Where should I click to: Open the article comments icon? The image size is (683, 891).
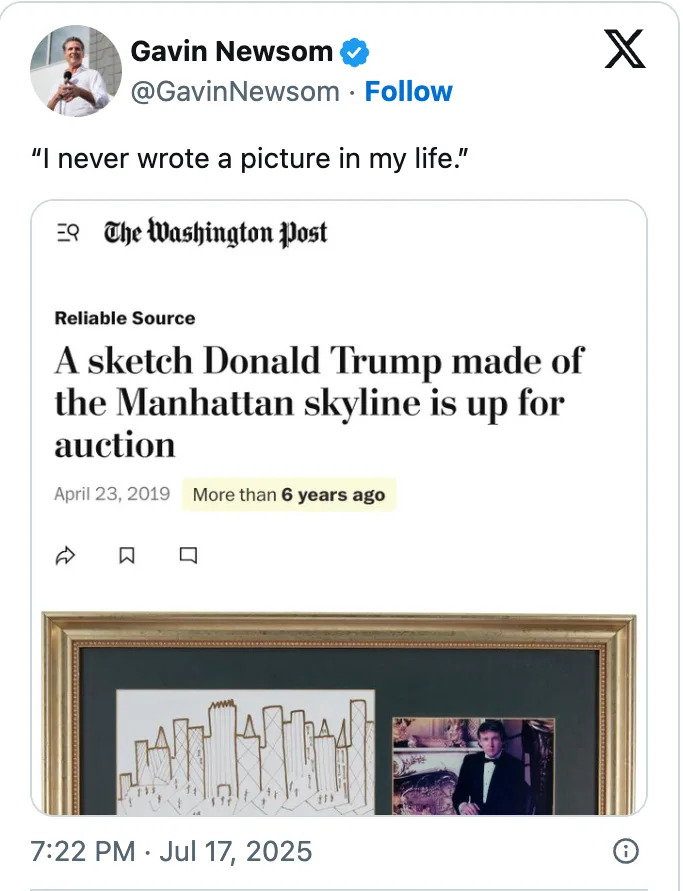tap(188, 556)
